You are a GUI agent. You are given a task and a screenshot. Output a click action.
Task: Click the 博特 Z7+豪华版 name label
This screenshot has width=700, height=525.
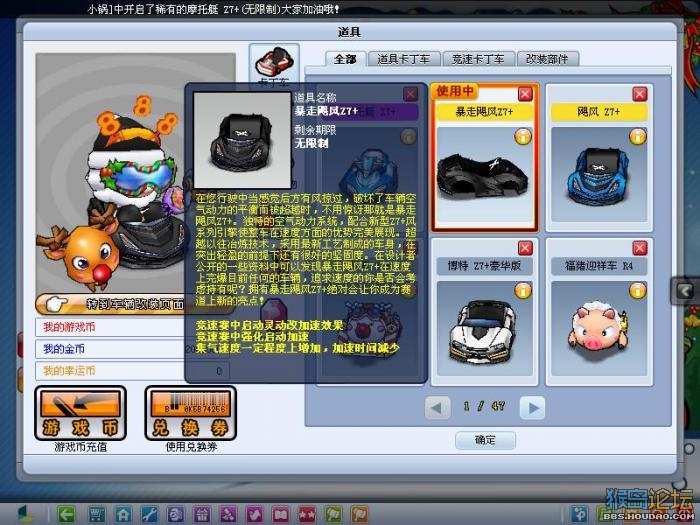click(484, 266)
